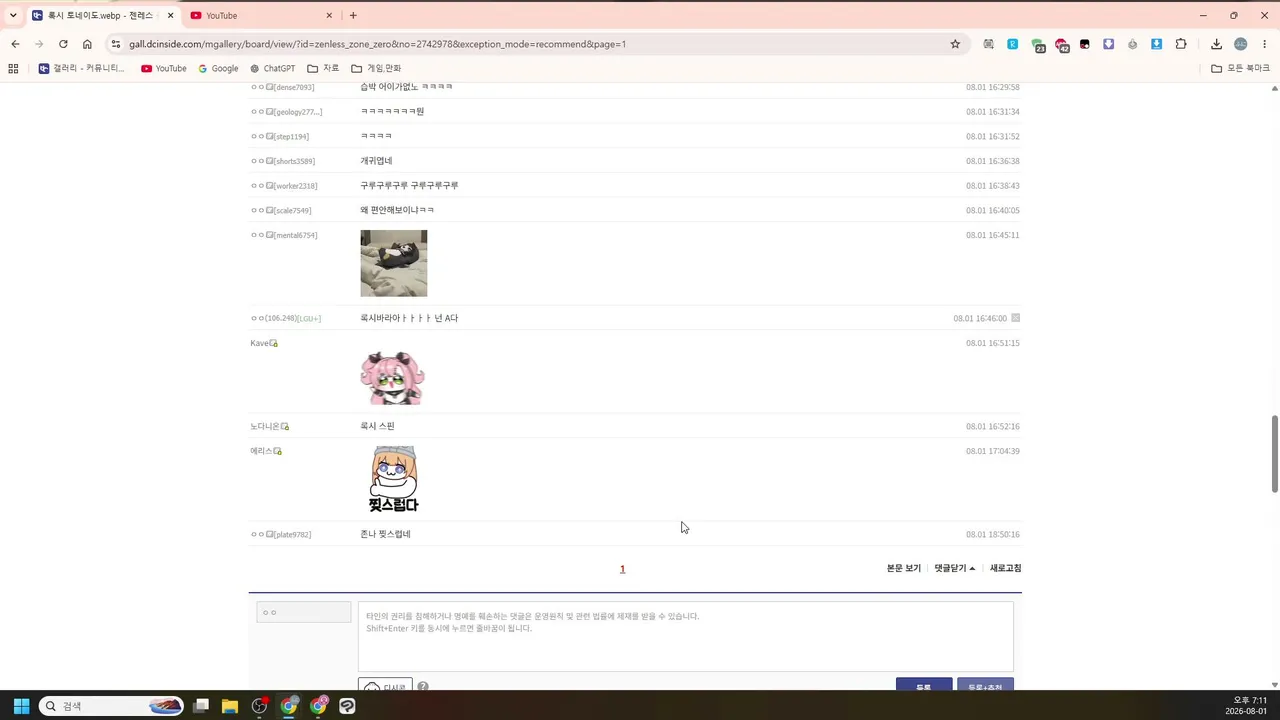Collapse comments with 댓글닫기
This screenshot has height=720, width=1280.
(x=955, y=568)
